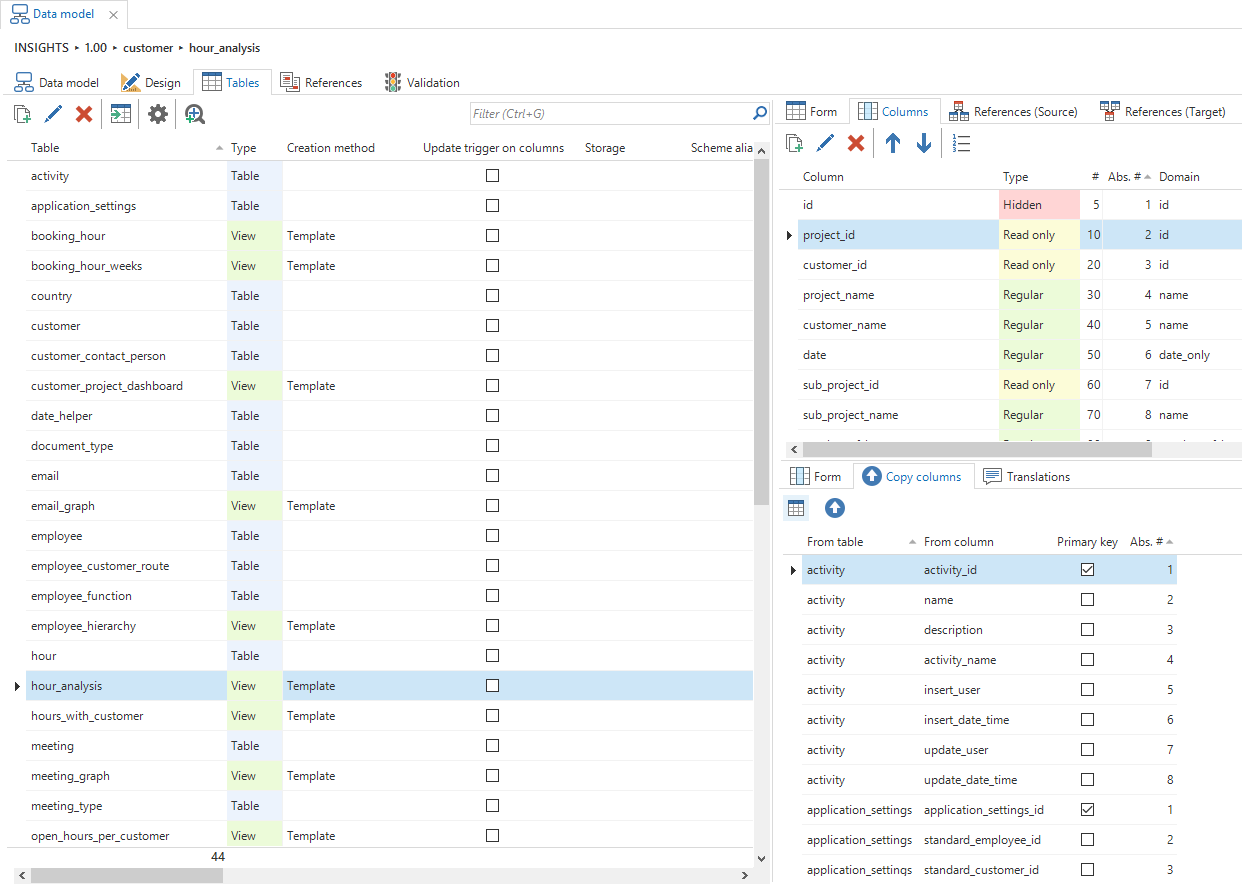1242x889 pixels.
Task: Move column down with blue down arrow
Action: point(924,144)
